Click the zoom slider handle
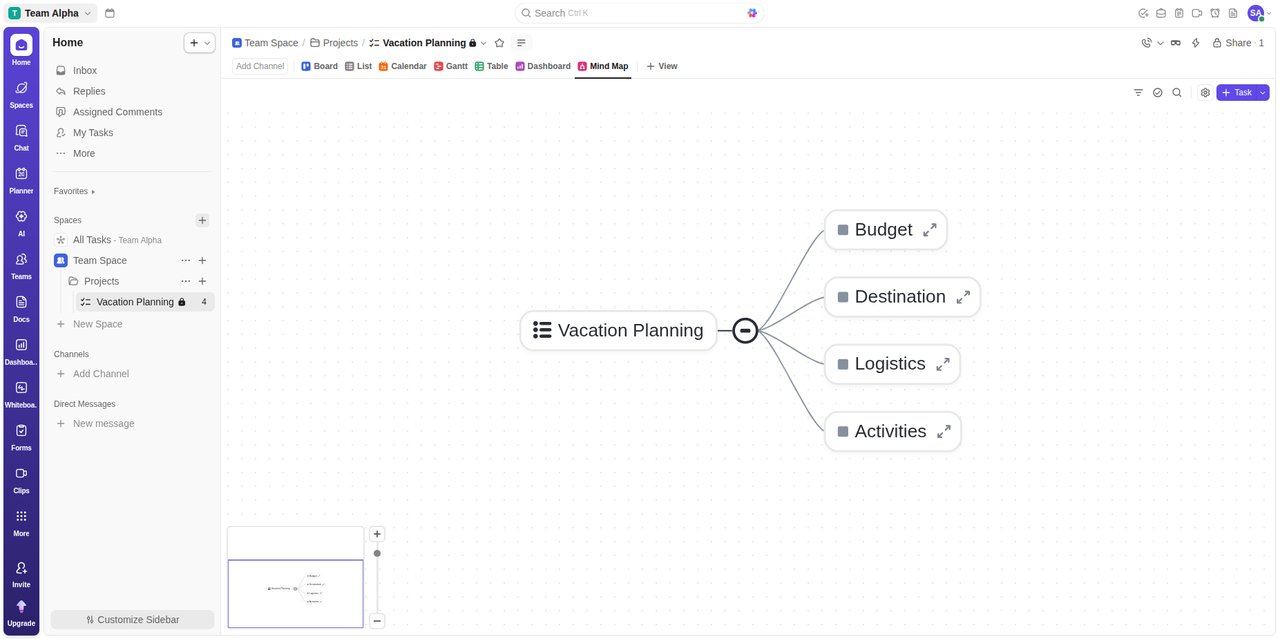1280x639 pixels. (377, 553)
